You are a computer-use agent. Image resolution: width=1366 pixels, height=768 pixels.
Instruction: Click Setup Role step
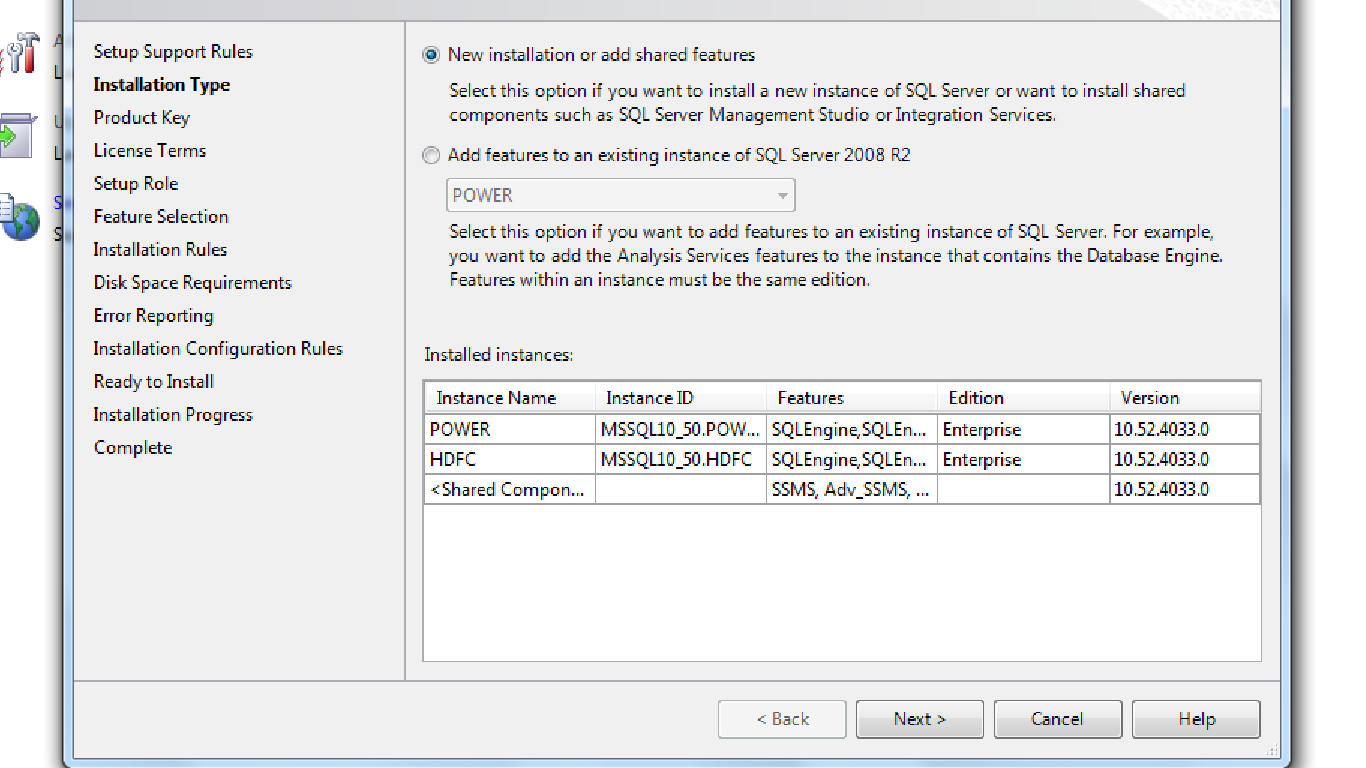pos(136,184)
